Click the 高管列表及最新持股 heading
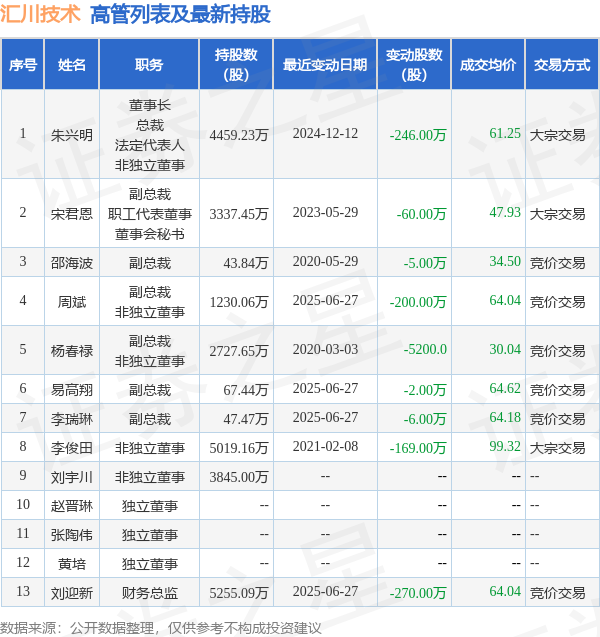The image size is (600, 637). click(180, 15)
